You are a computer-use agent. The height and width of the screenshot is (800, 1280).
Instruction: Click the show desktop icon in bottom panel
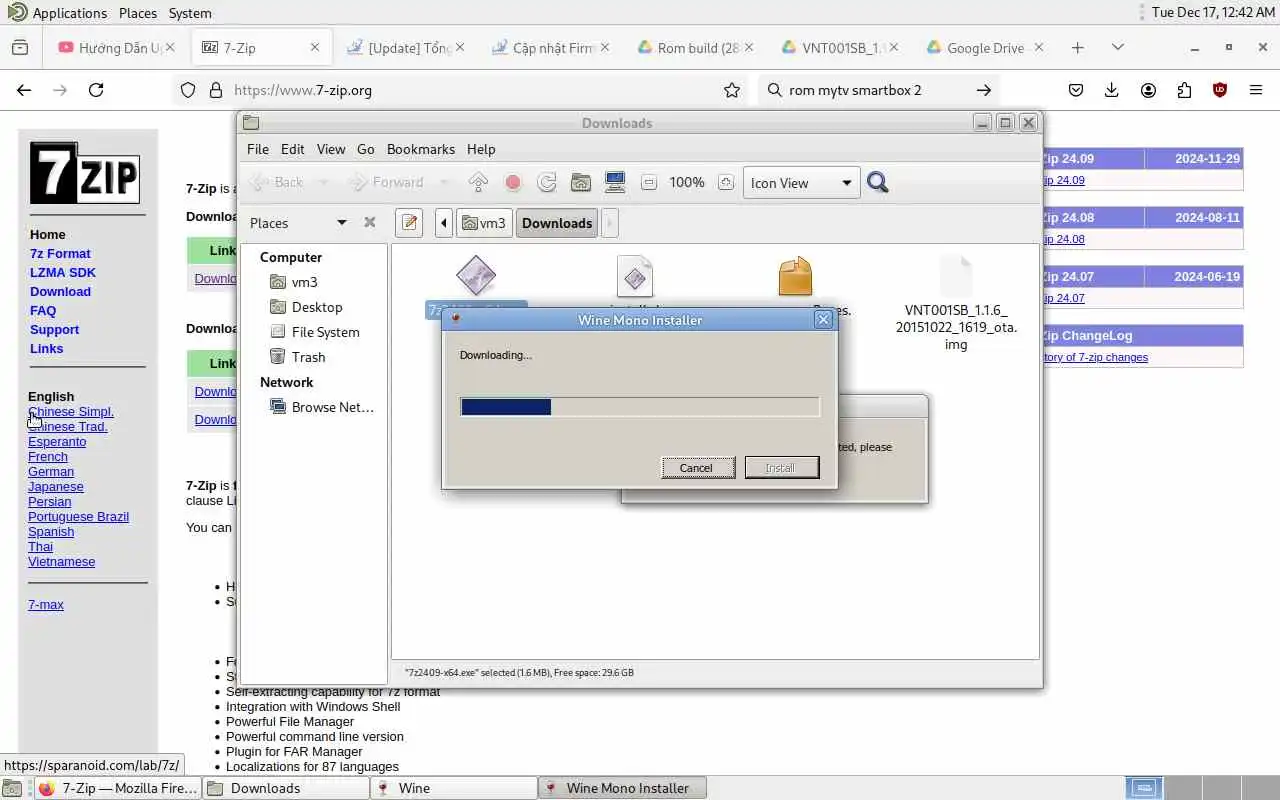point(11,788)
